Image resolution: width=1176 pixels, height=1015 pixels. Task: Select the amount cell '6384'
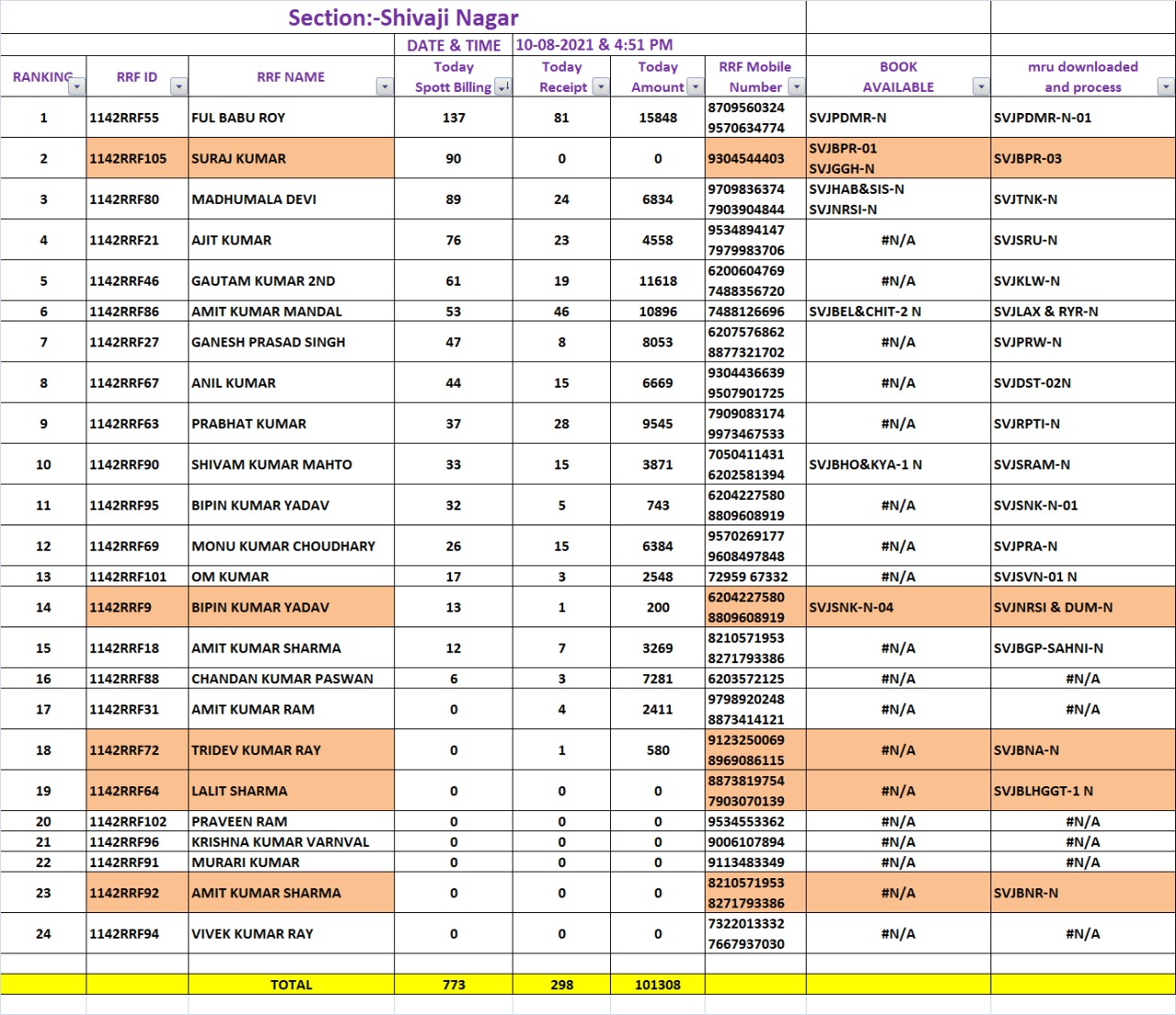pyautogui.click(x=658, y=546)
